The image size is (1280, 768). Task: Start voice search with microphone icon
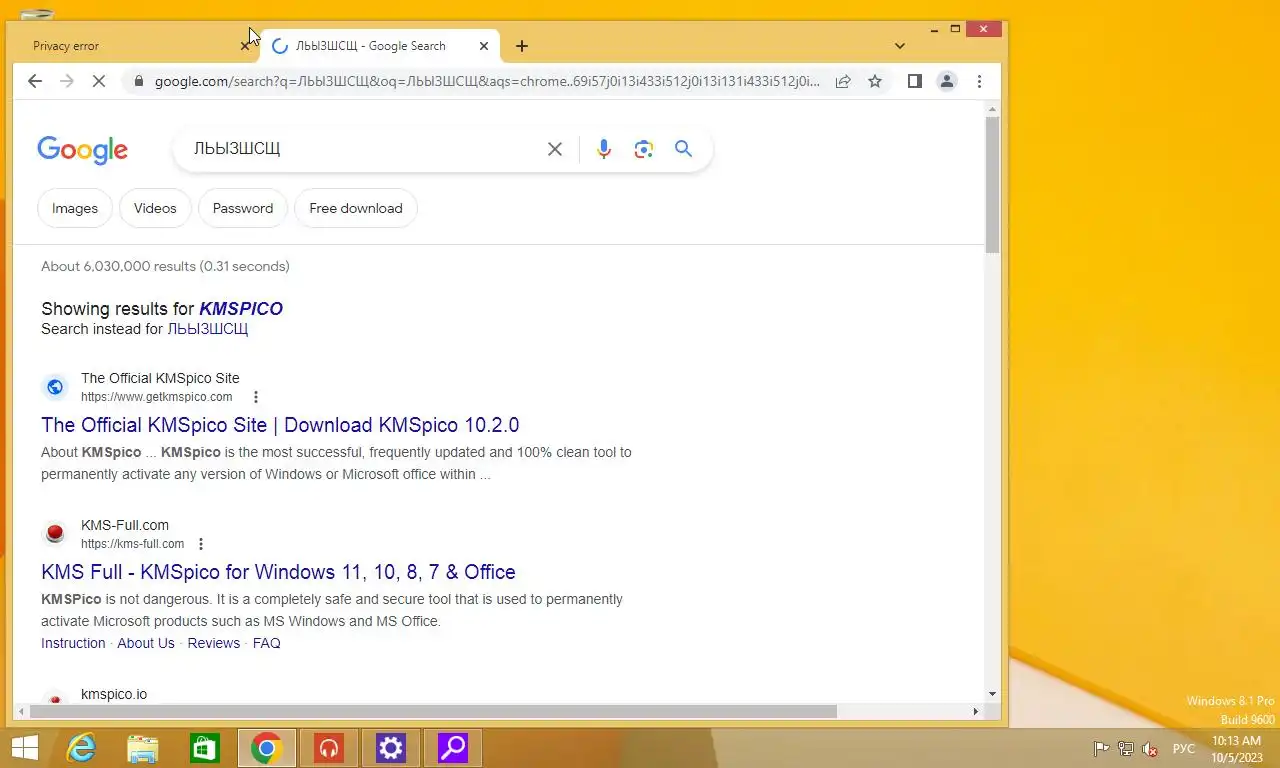pyautogui.click(x=604, y=149)
